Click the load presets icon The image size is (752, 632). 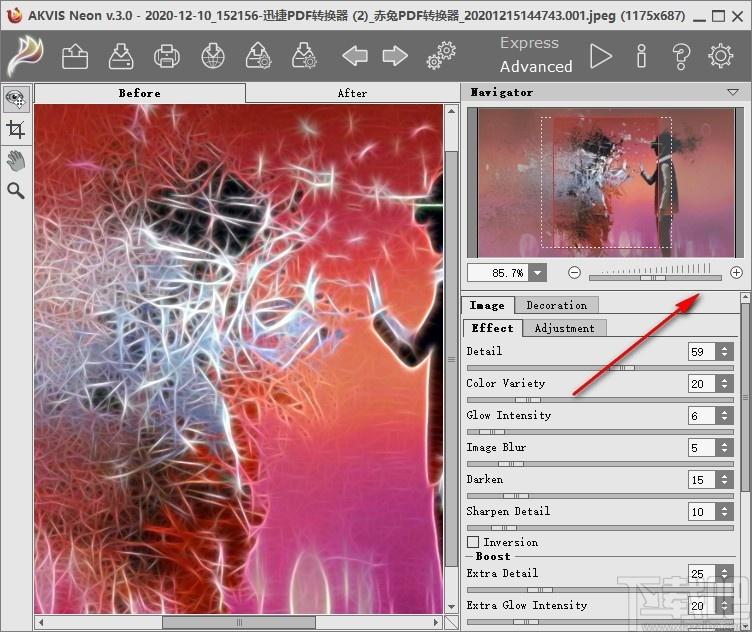click(258, 57)
